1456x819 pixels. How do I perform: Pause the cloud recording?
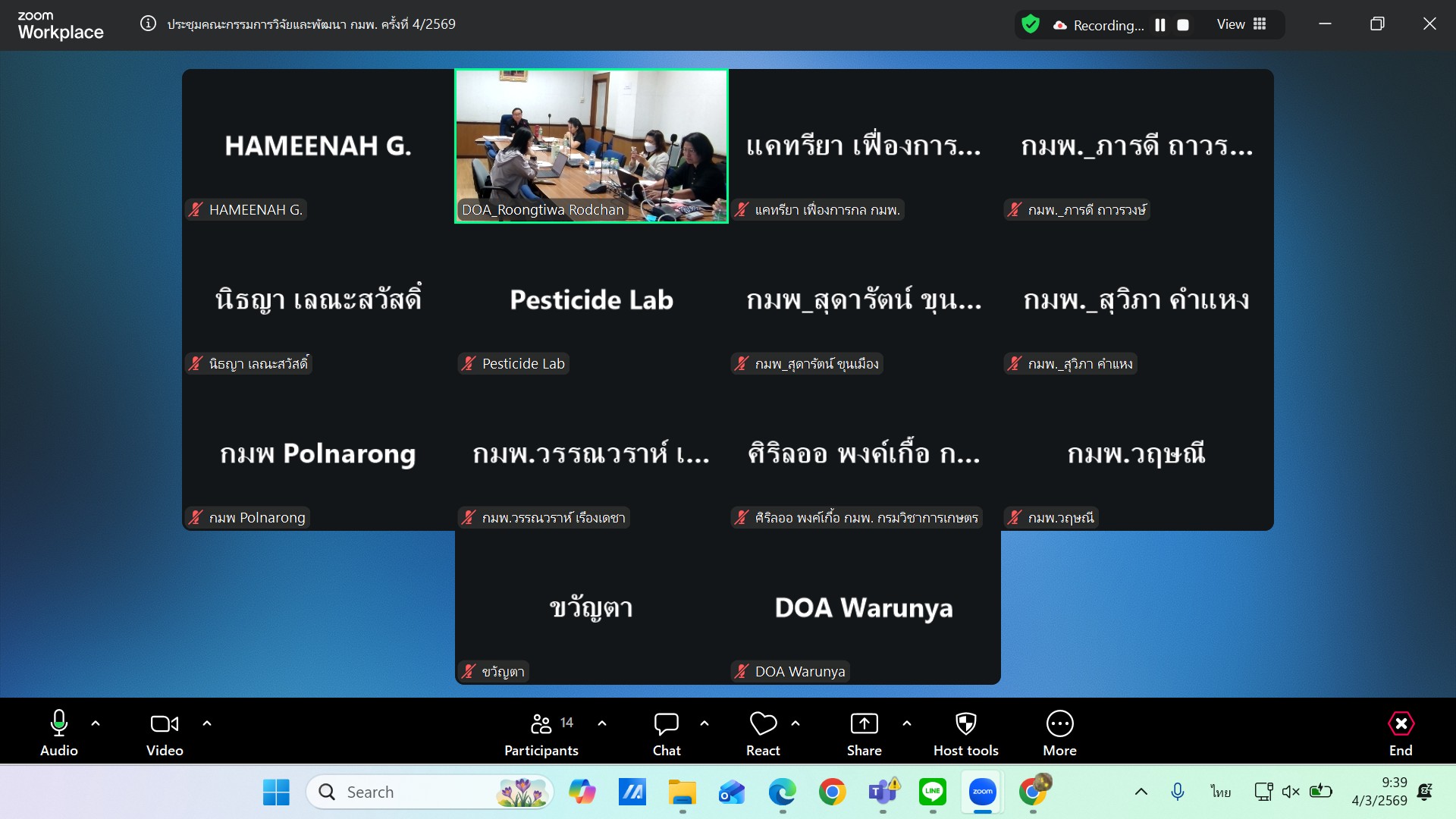pyautogui.click(x=1159, y=25)
